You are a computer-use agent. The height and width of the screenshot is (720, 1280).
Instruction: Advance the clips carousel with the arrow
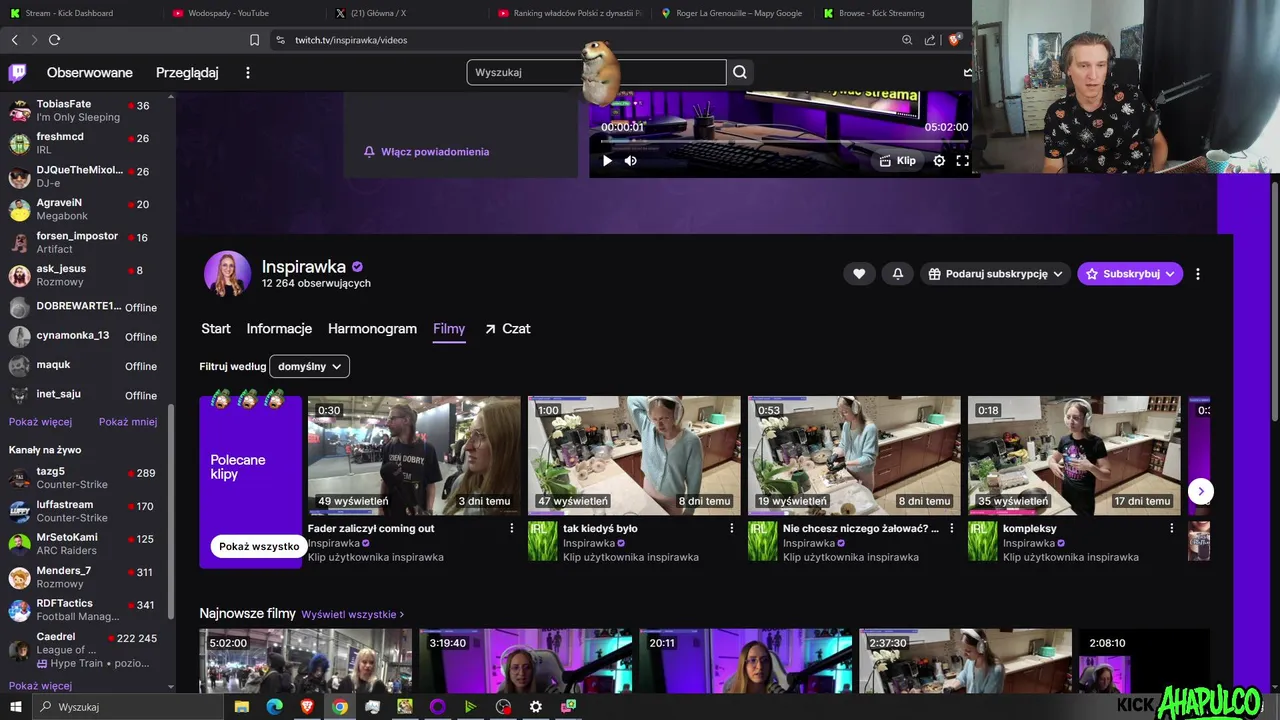(x=1201, y=491)
